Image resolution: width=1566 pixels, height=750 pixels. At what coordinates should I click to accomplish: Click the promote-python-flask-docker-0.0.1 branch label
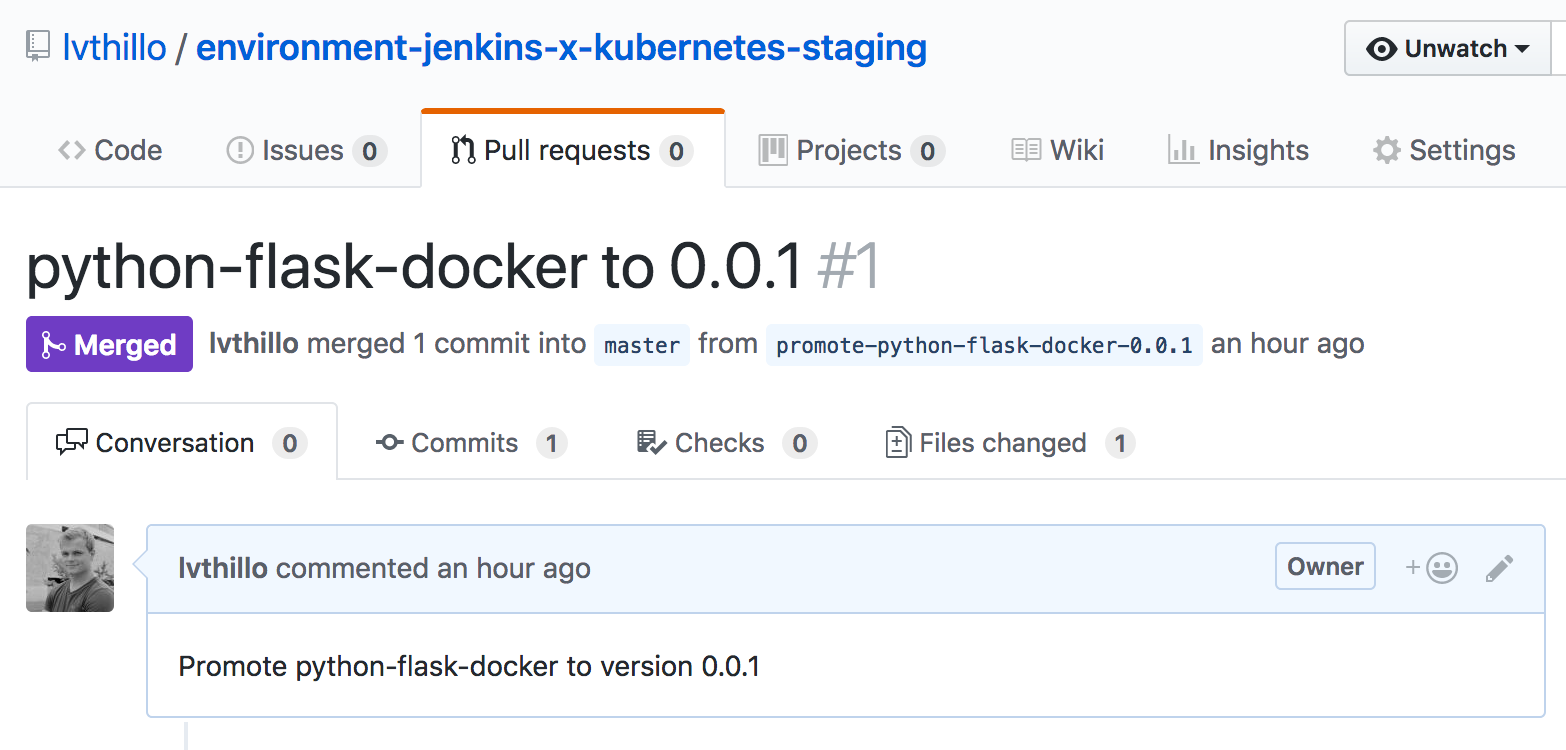tap(983, 344)
